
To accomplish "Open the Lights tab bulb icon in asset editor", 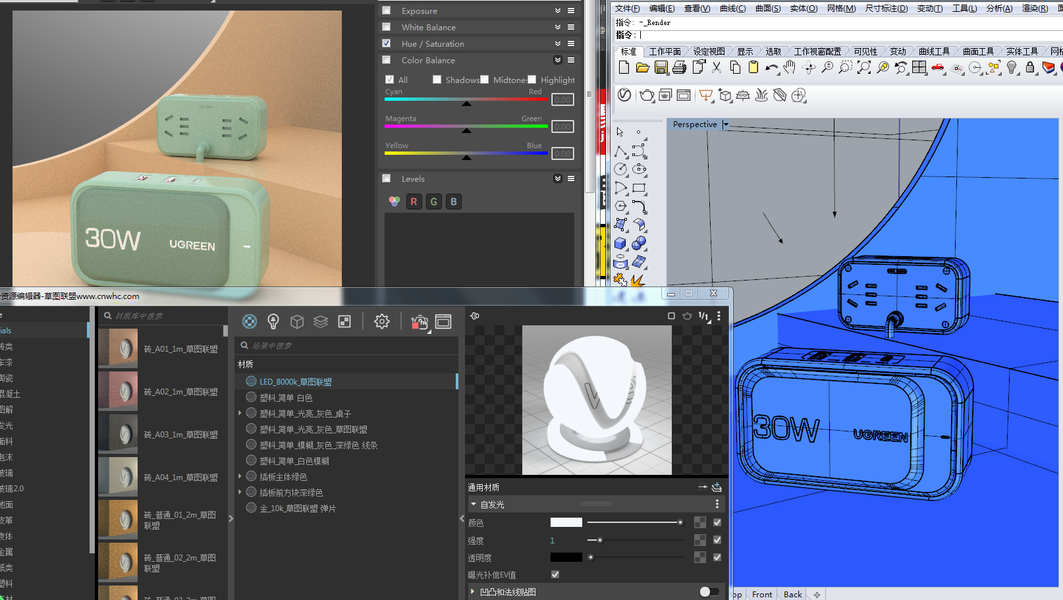I will coord(273,321).
